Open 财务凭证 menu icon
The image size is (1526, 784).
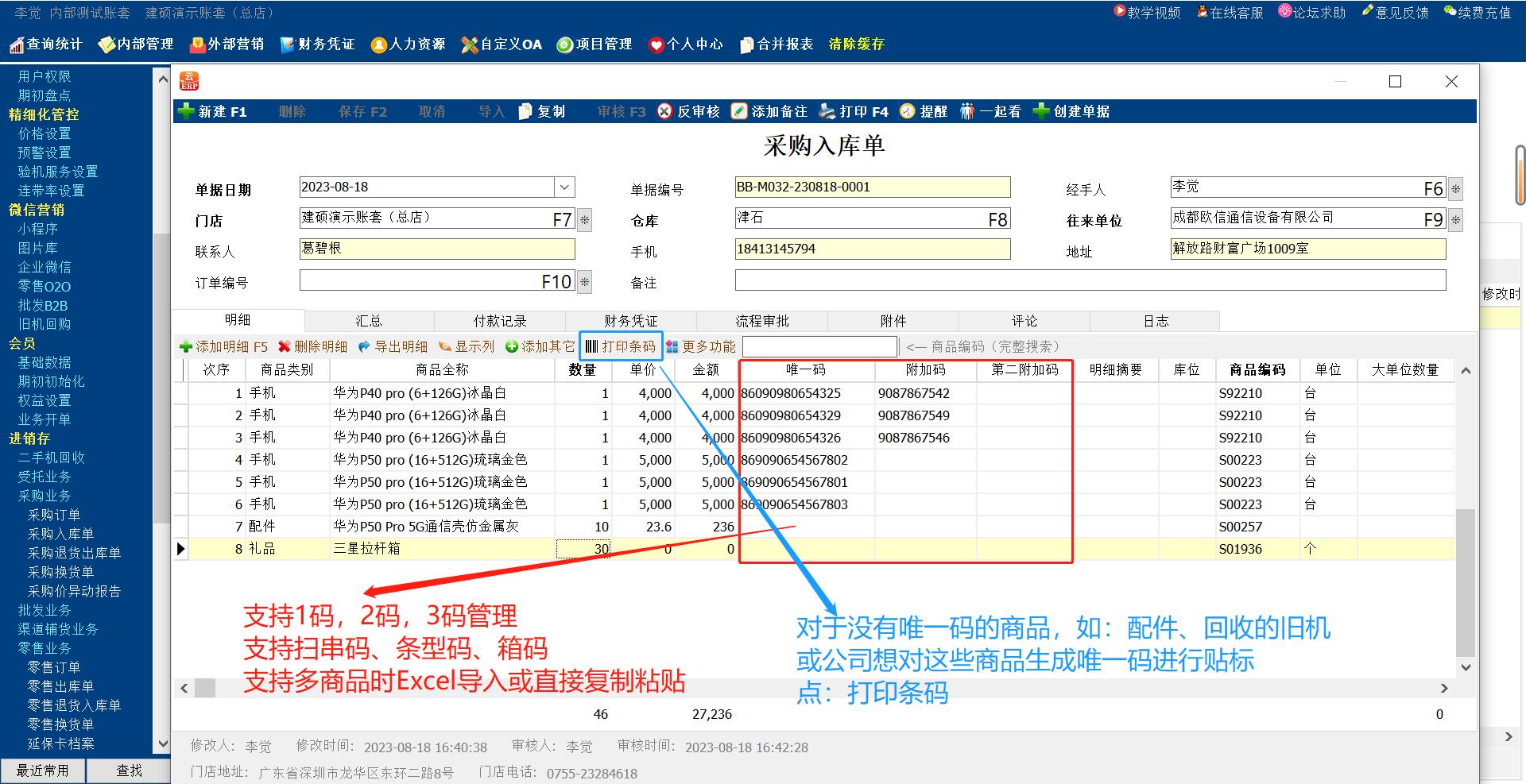288,44
